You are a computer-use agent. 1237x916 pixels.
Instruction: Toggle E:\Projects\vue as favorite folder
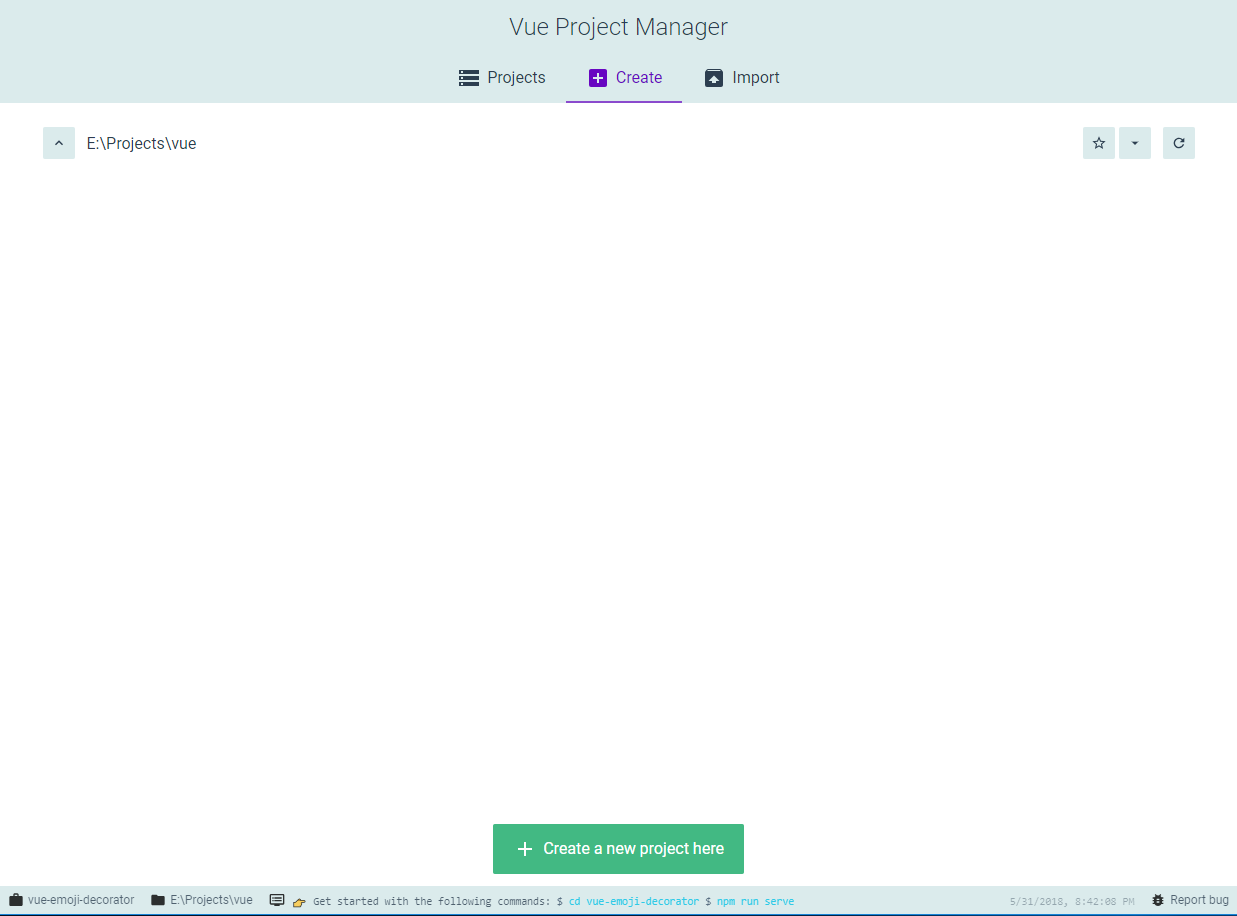point(1098,142)
